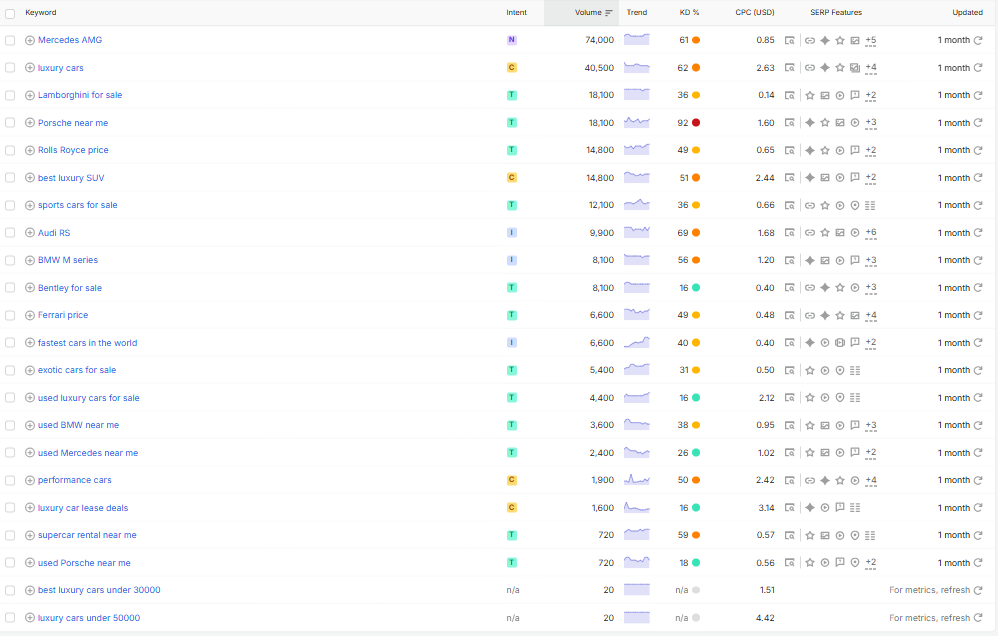The image size is (998, 636).
Task: View SERP for used BMW near me
Action: (x=789, y=425)
